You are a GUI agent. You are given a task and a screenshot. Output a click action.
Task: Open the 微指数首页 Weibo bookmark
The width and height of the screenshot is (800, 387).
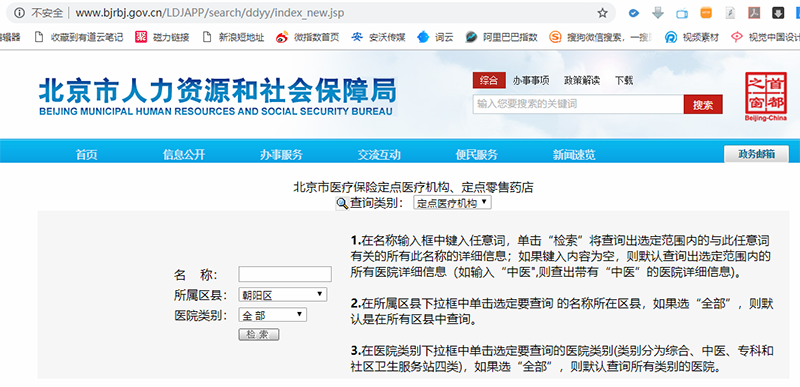click(x=307, y=37)
